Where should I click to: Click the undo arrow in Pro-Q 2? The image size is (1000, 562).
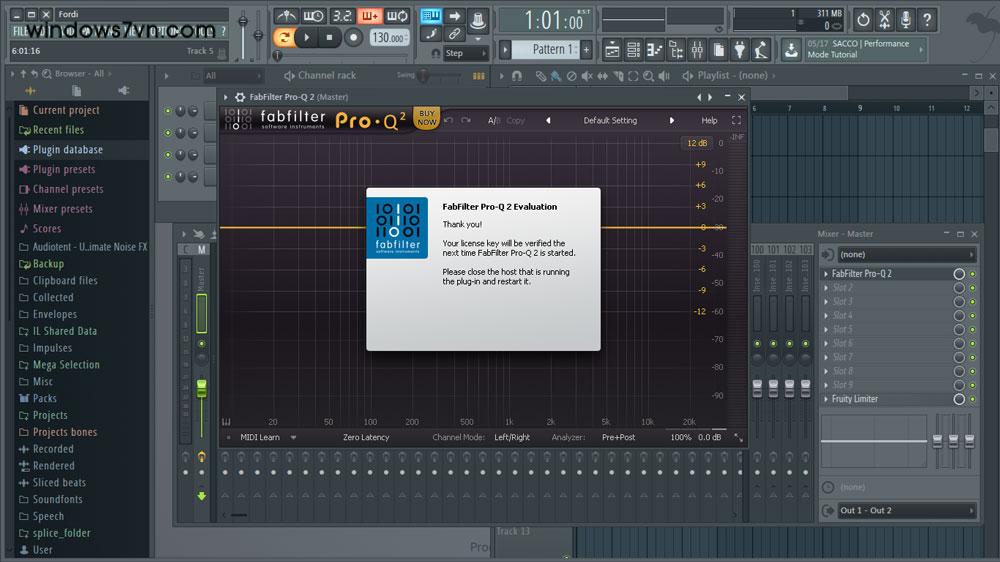pos(449,121)
